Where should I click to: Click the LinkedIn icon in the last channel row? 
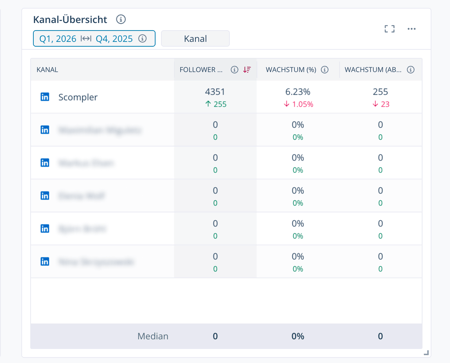(x=45, y=261)
